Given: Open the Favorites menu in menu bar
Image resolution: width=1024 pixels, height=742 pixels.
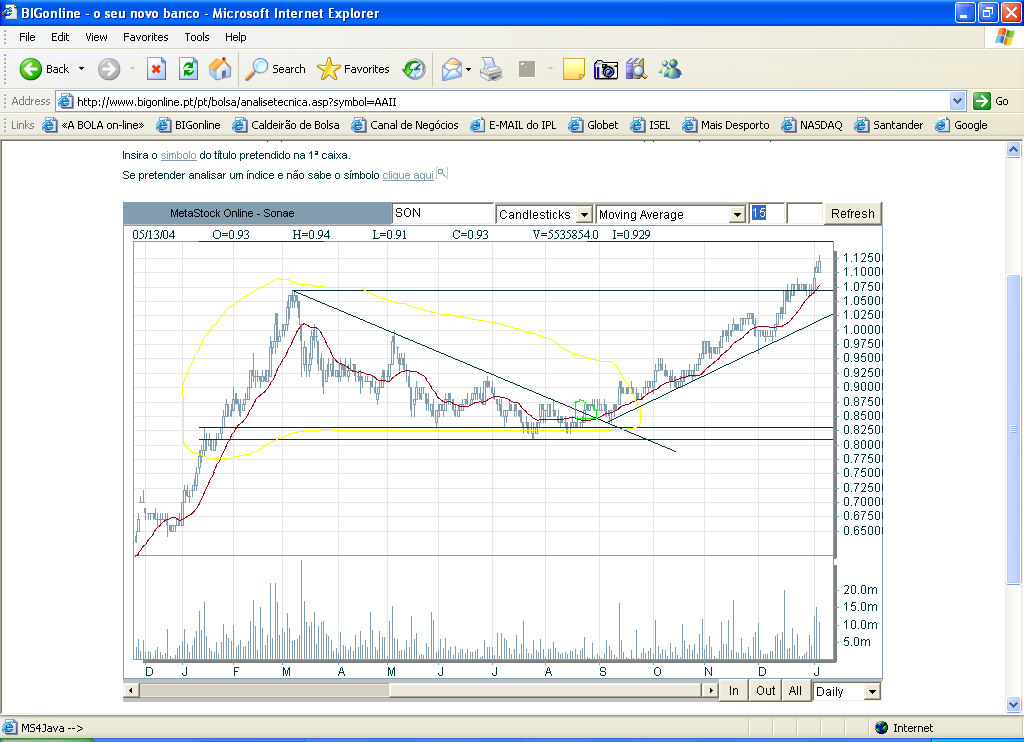Looking at the screenshot, I should coord(146,37).
